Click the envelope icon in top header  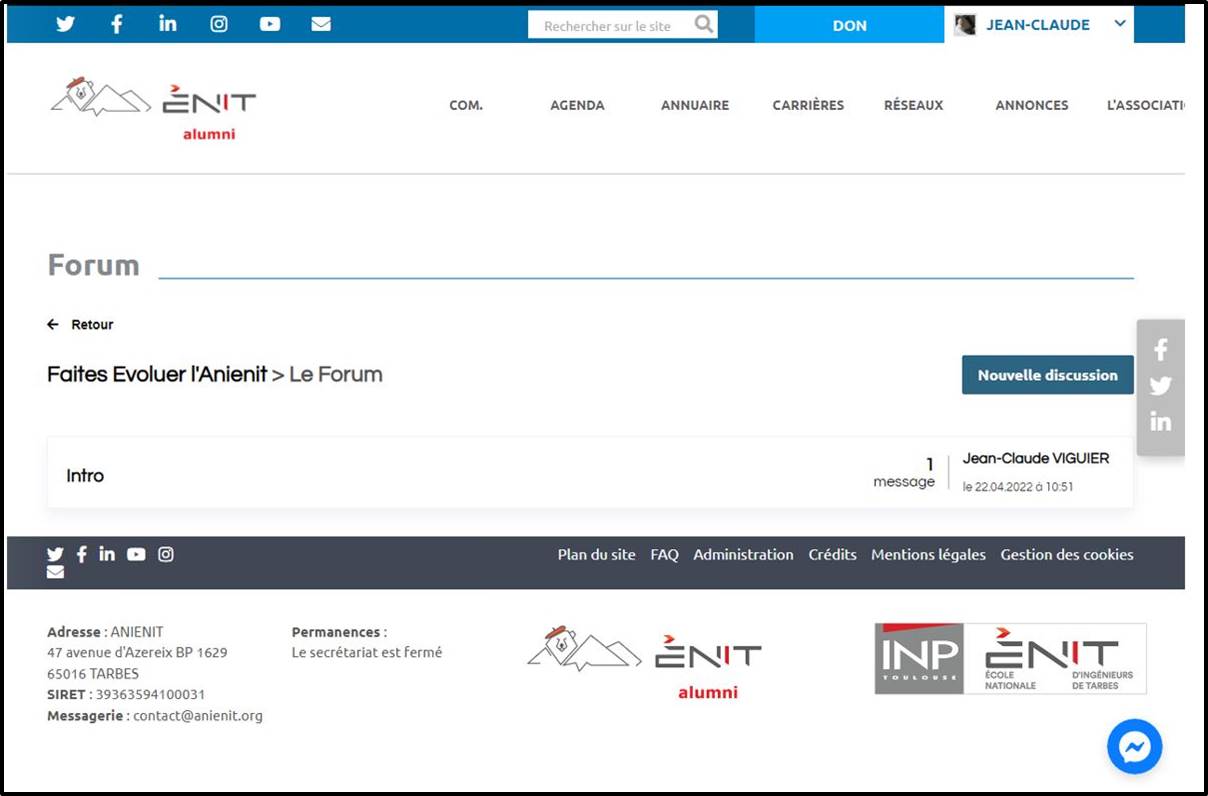321,24
